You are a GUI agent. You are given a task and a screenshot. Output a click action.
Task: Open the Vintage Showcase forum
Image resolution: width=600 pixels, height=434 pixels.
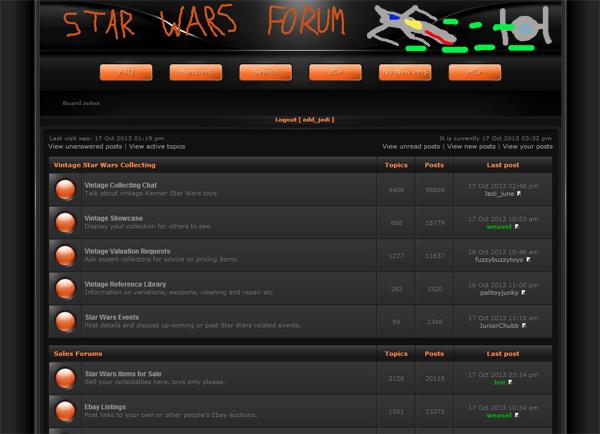click(114, 218)
